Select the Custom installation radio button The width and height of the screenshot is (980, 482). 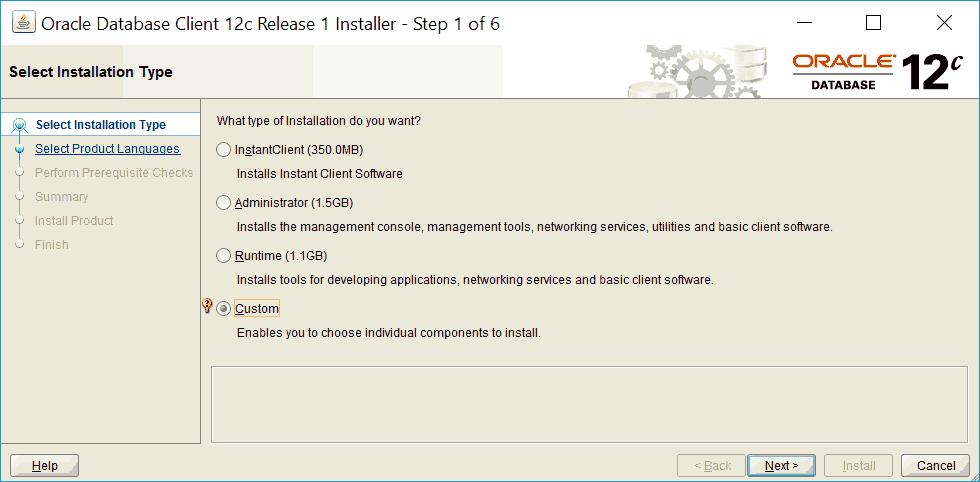[x=223, y=309]
